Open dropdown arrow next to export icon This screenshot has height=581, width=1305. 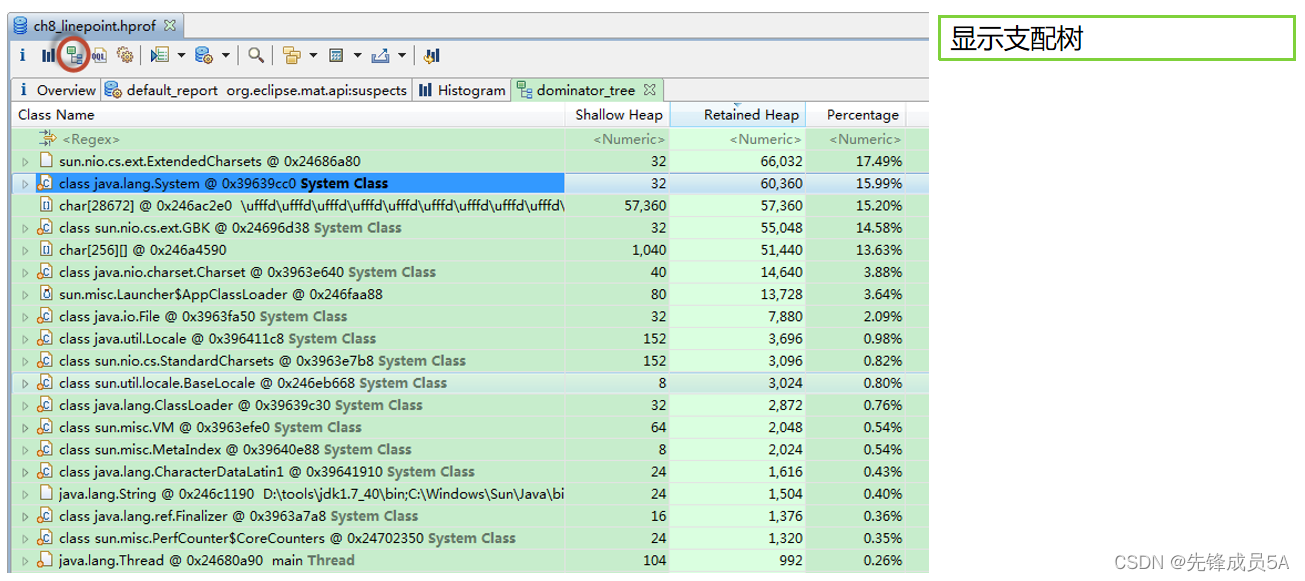[x=401, y=56]
